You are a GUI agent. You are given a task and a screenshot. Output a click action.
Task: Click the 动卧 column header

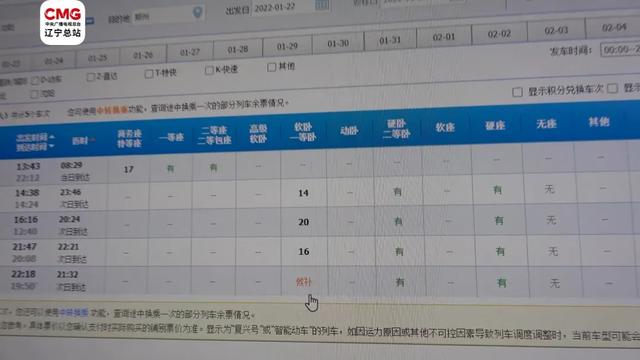click(349, 131)
